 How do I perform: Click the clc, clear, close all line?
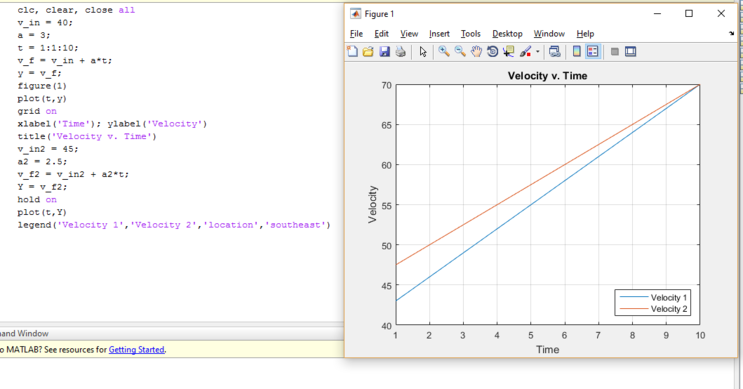click(x=76, y=10)
